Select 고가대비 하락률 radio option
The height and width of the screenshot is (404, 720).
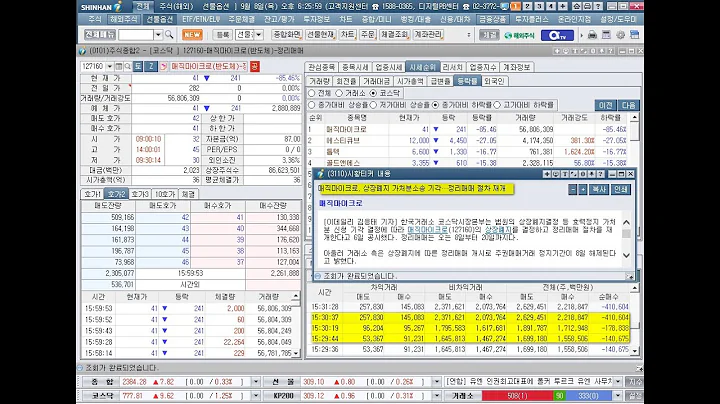tap(497, 105)
